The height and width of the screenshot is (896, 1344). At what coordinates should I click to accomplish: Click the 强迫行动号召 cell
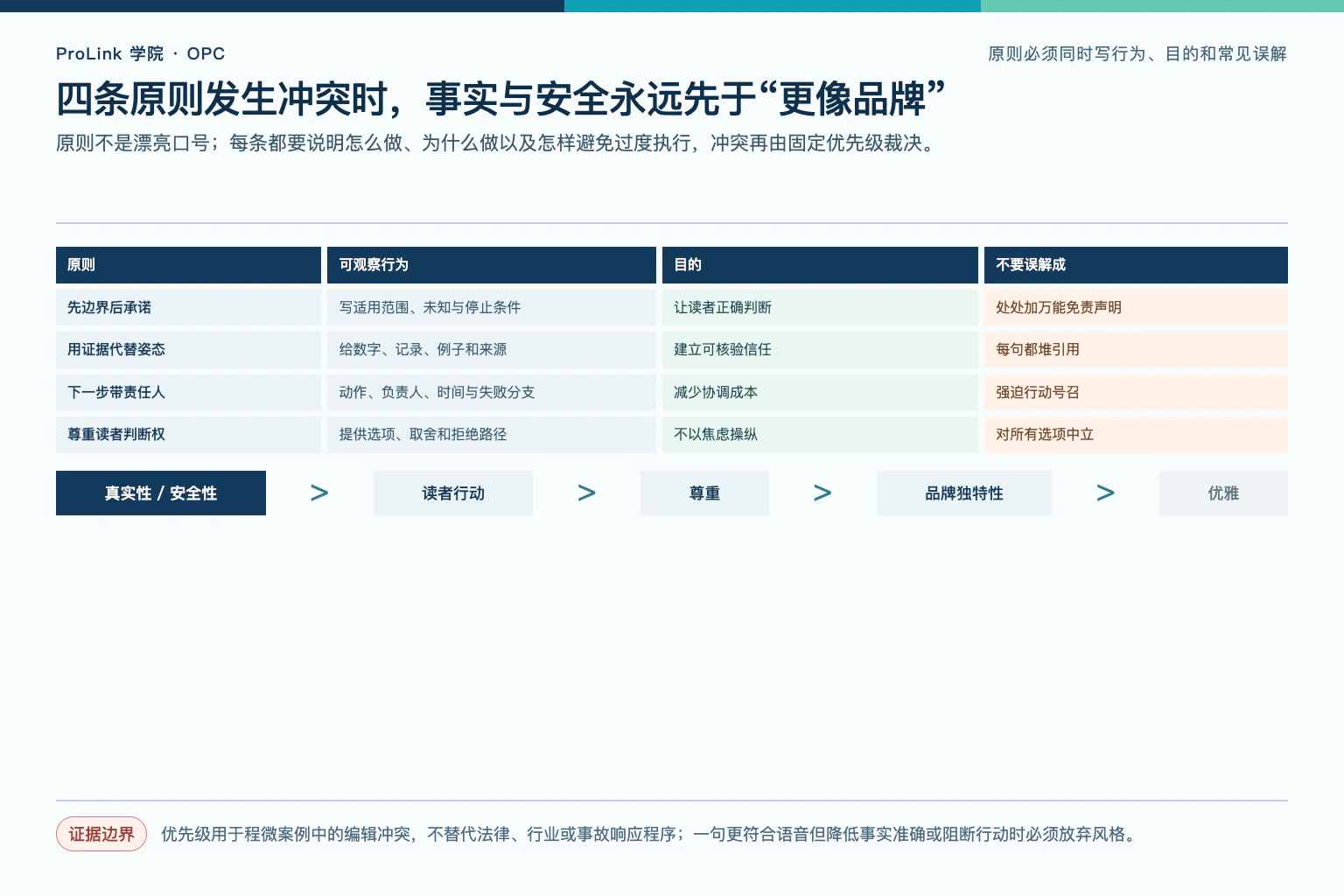1136,392
